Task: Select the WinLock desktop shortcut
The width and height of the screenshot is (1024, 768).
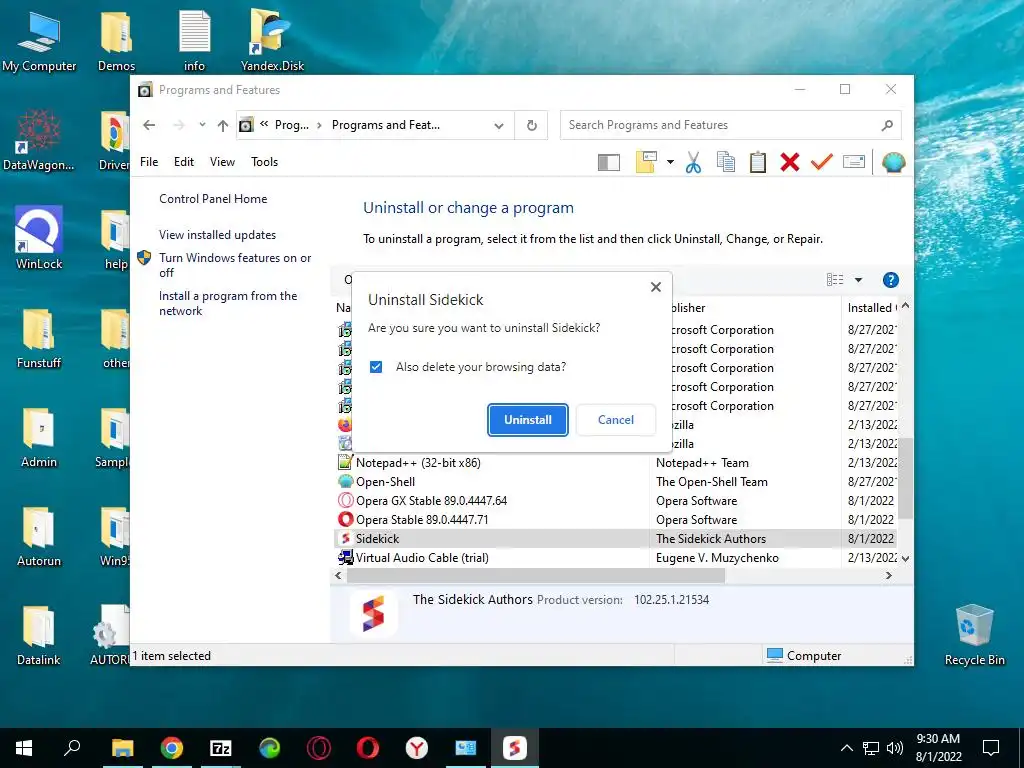Action: [x=39, y=238]
